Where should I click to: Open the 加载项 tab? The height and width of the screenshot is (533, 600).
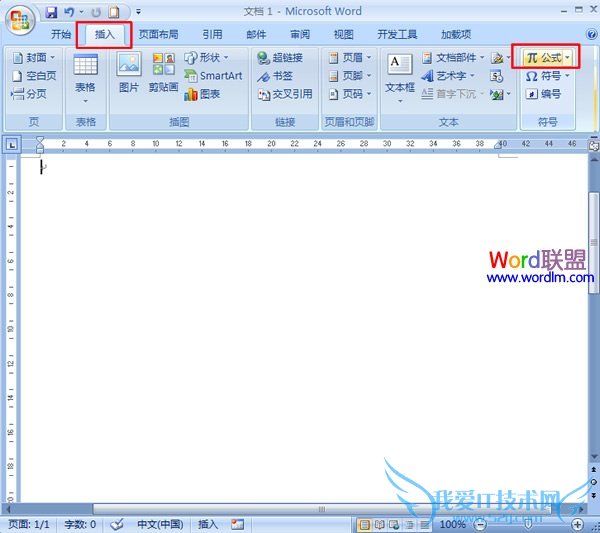[456, 34]
